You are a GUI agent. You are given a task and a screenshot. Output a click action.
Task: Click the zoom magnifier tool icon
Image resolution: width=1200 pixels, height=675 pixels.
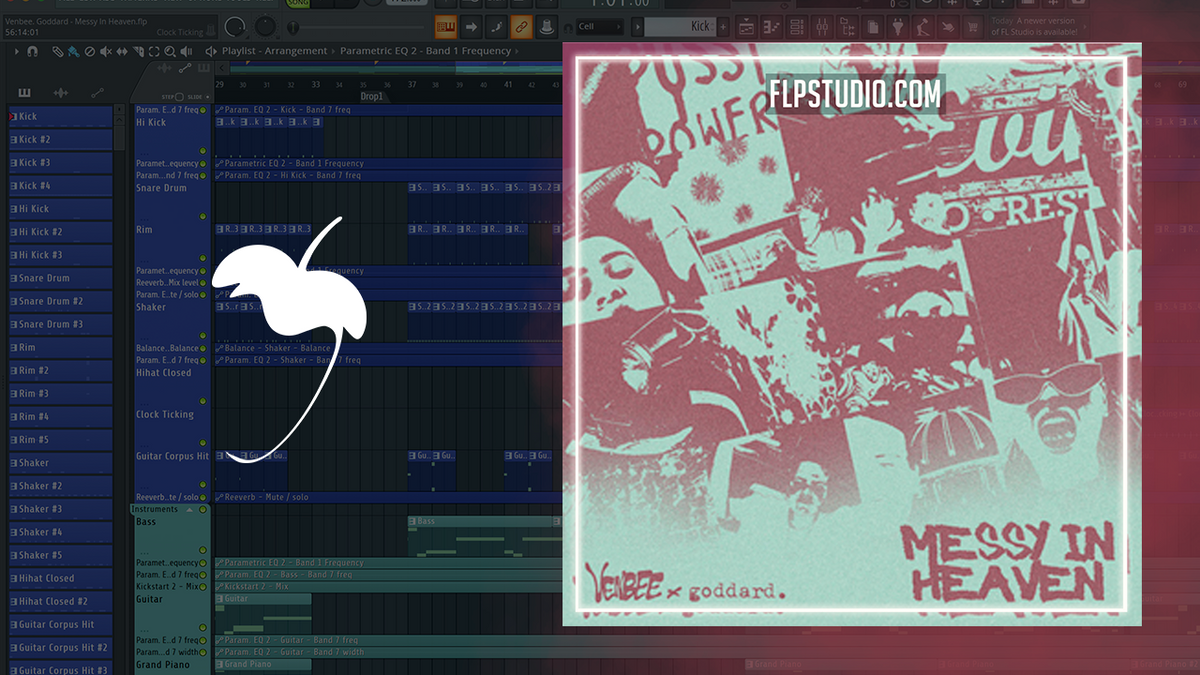click(x=169, y=50)
